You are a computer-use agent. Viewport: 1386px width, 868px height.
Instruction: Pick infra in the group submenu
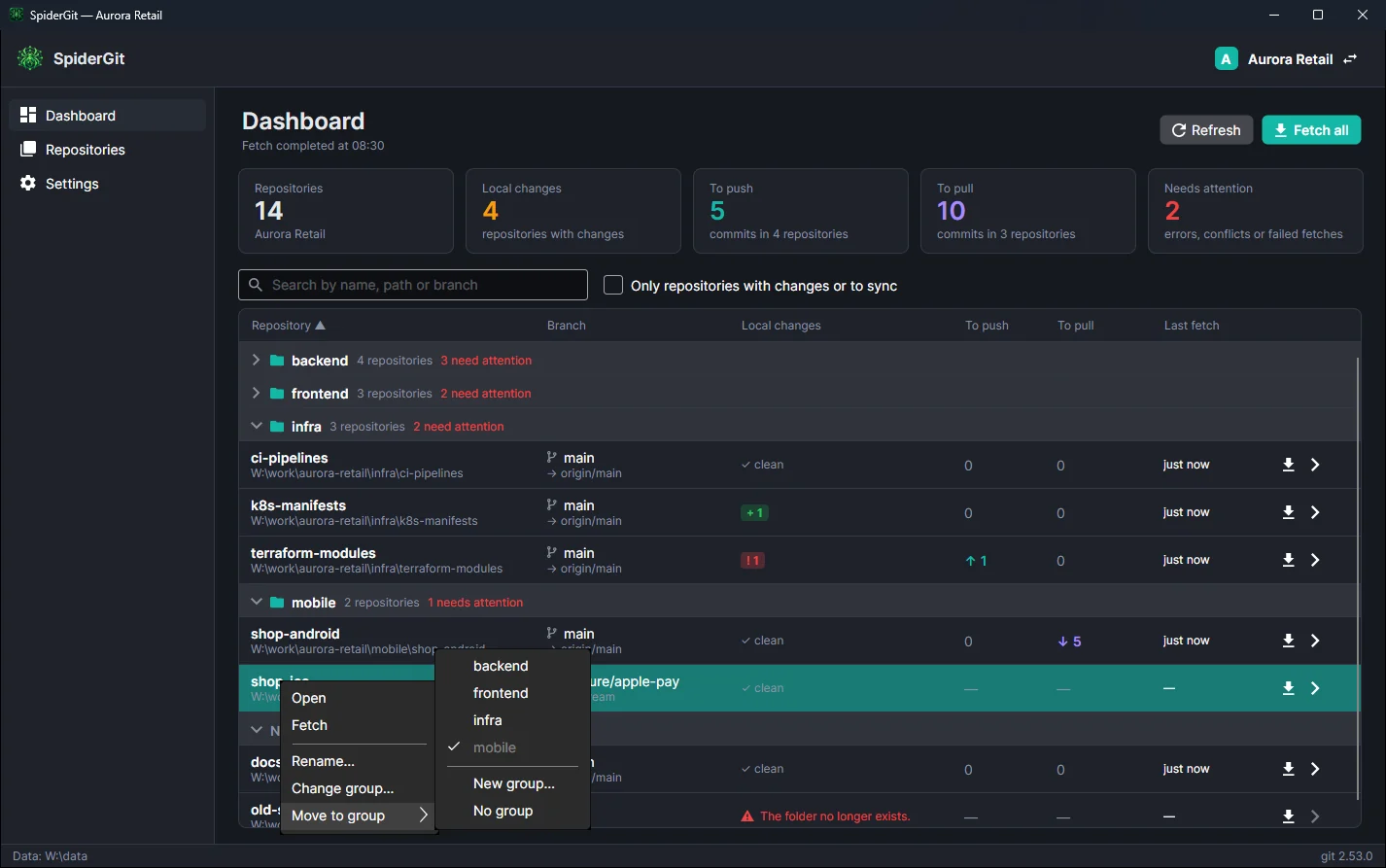pos(512,720)
